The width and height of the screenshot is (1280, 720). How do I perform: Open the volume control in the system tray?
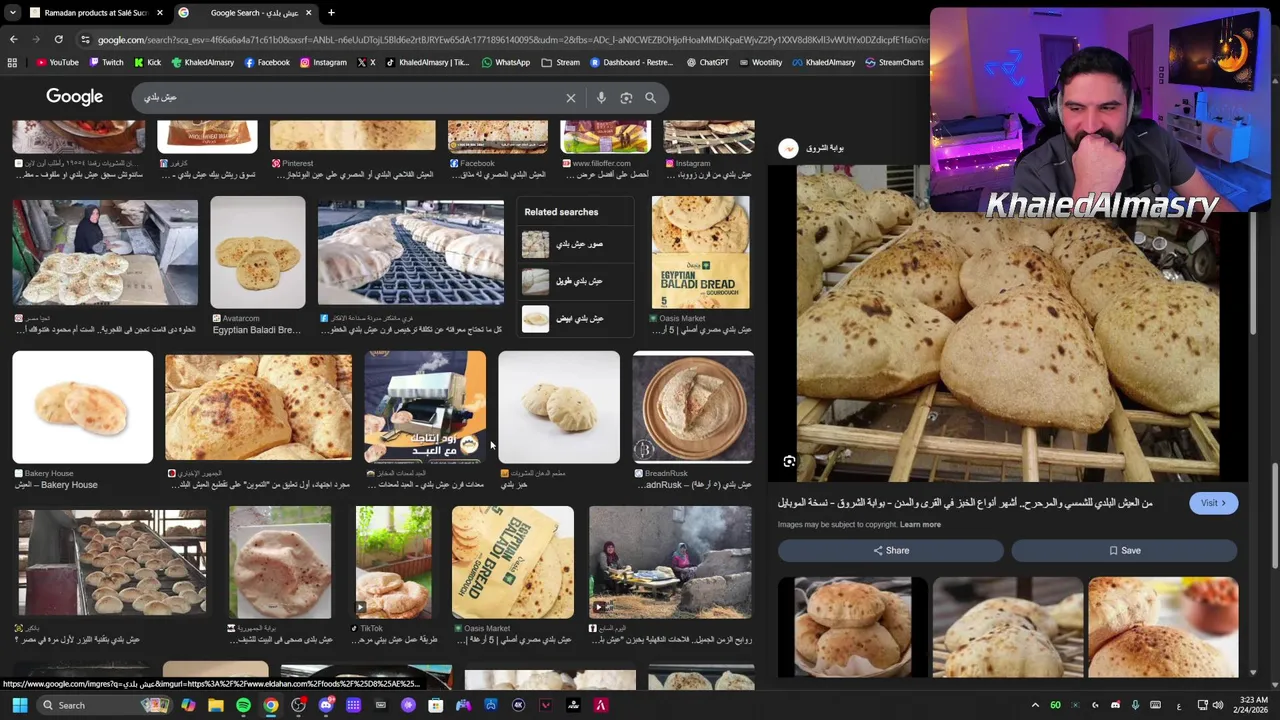click(1218, 705)
